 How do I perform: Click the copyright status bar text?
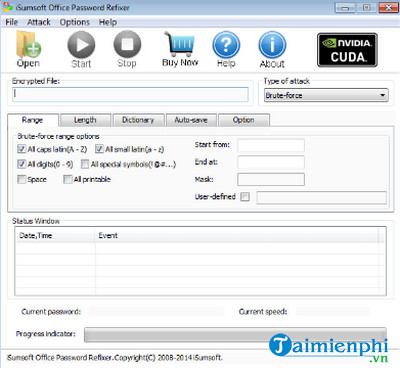(114, 358)
